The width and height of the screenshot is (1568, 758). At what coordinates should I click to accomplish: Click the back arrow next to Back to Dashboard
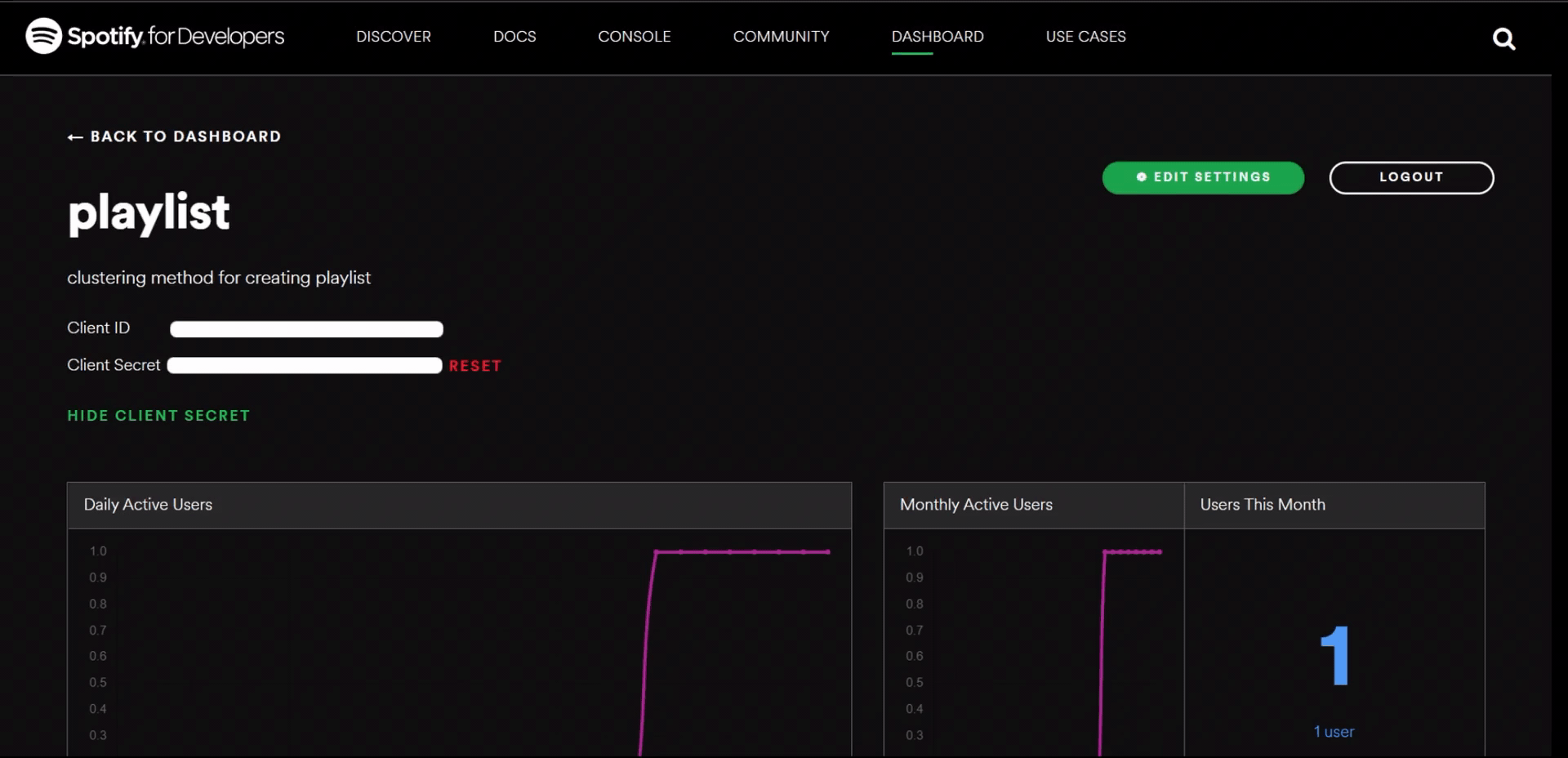(74, 136)
